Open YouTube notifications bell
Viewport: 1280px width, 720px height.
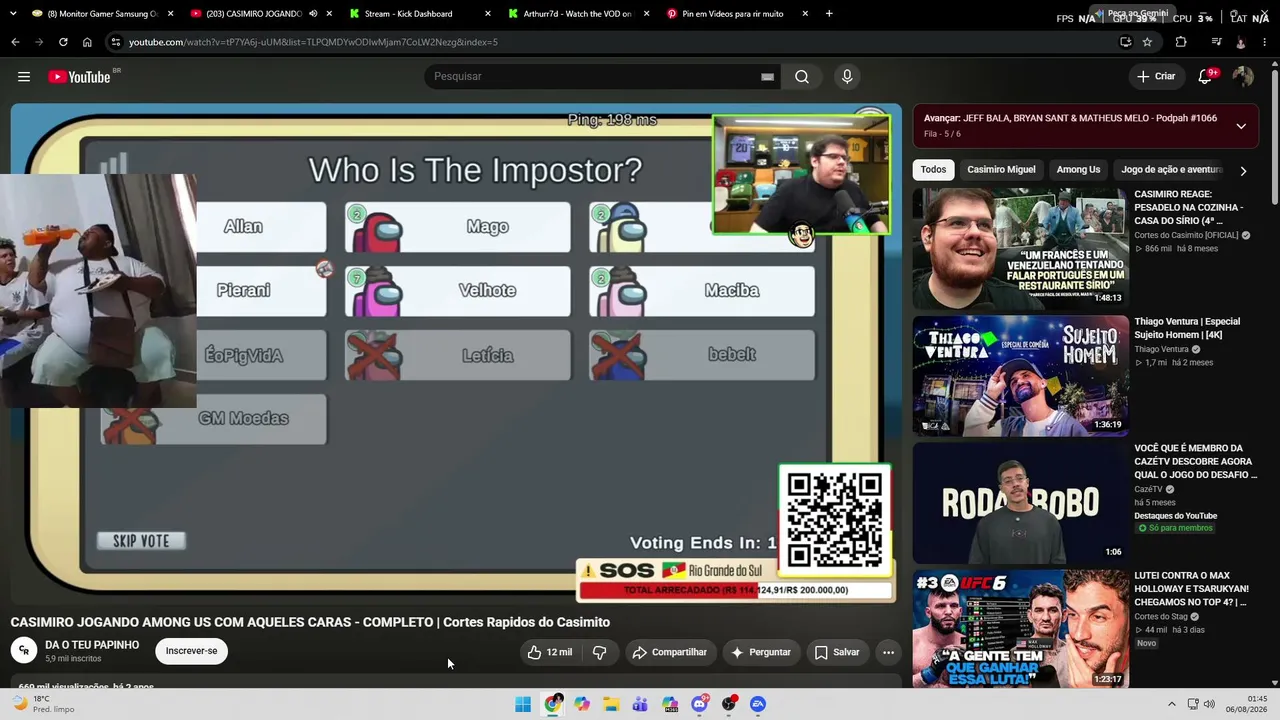coord(1206,77)
